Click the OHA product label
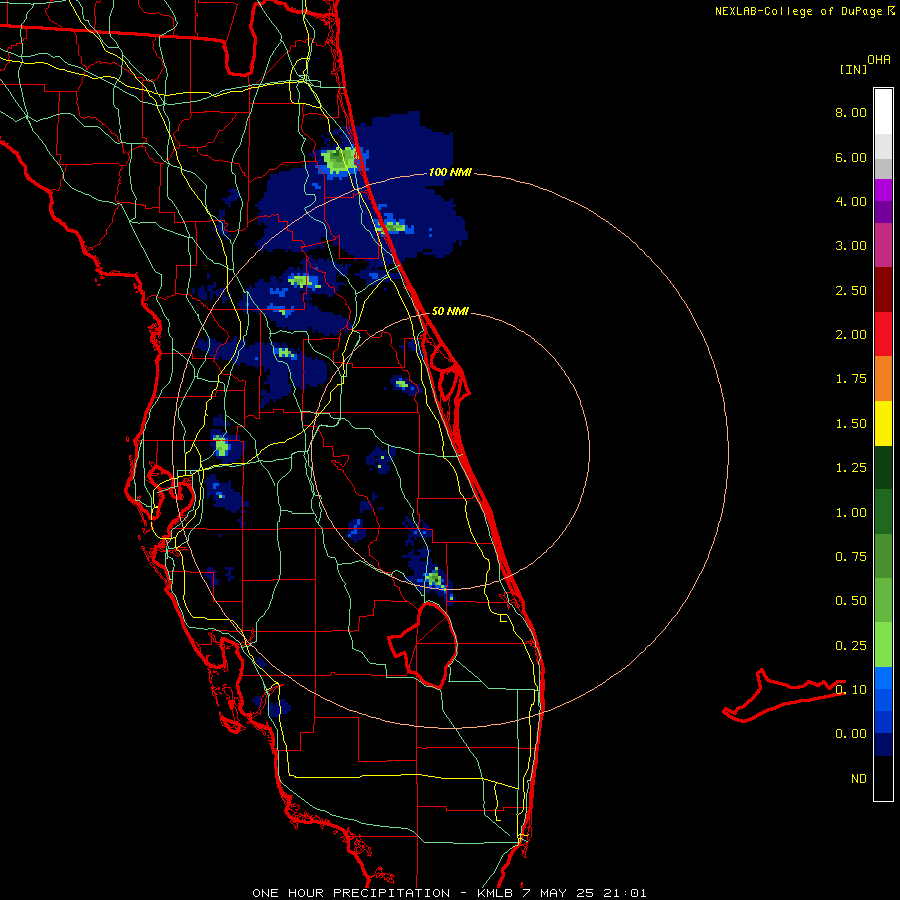 pyautogui.click(x=879, y=59)
